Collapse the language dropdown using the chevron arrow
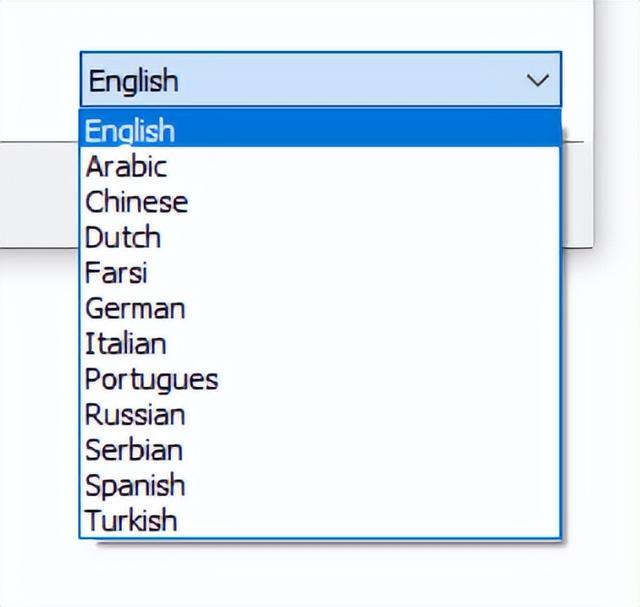The height and width of the screenshot is (607, 640). (x=538, y=80)
